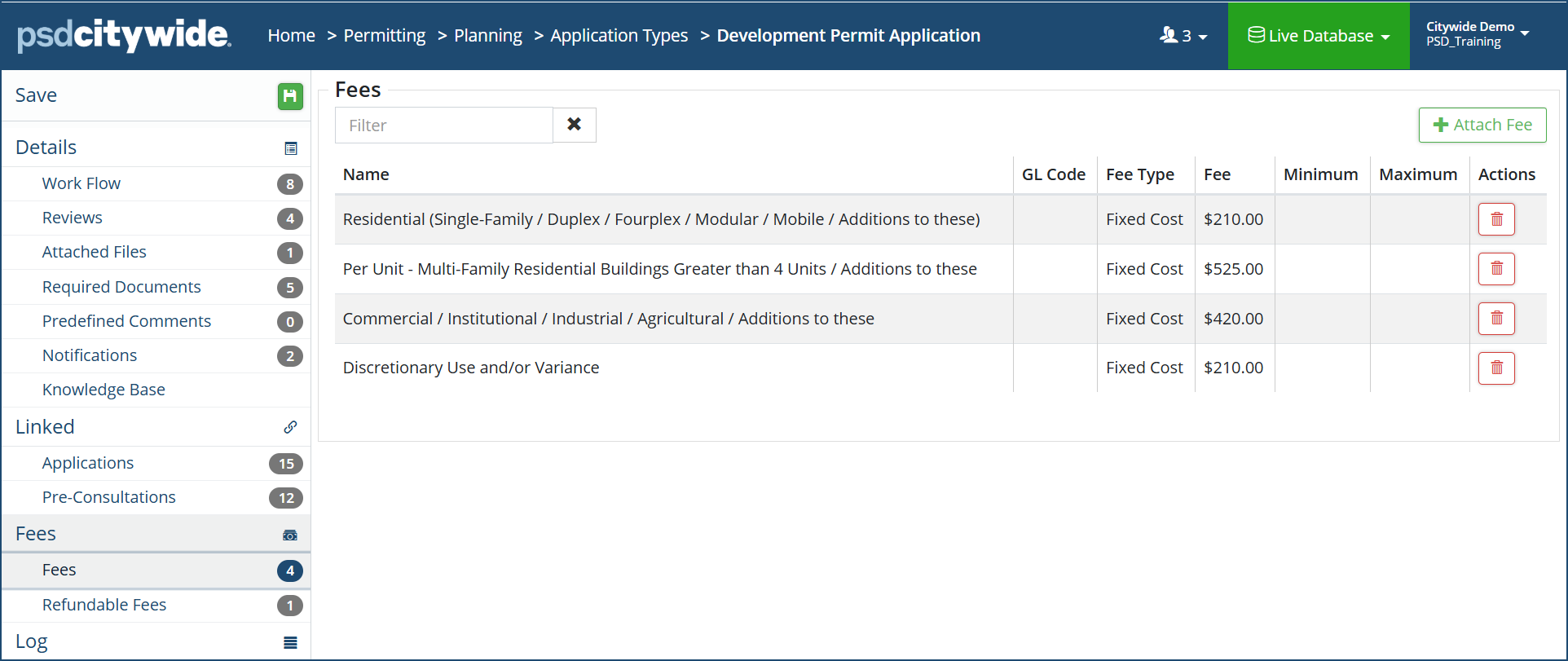Click the Attach Fee button

(1482, 125)
